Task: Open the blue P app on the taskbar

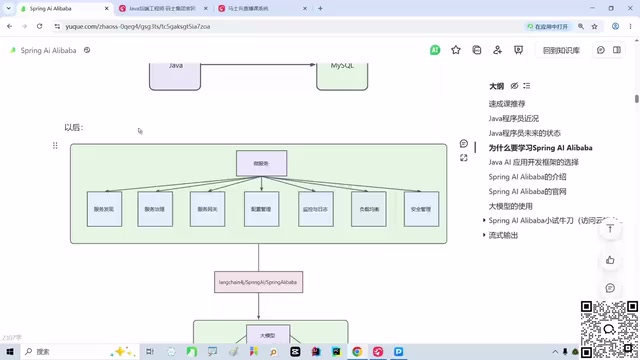Action: pos(398,351)
